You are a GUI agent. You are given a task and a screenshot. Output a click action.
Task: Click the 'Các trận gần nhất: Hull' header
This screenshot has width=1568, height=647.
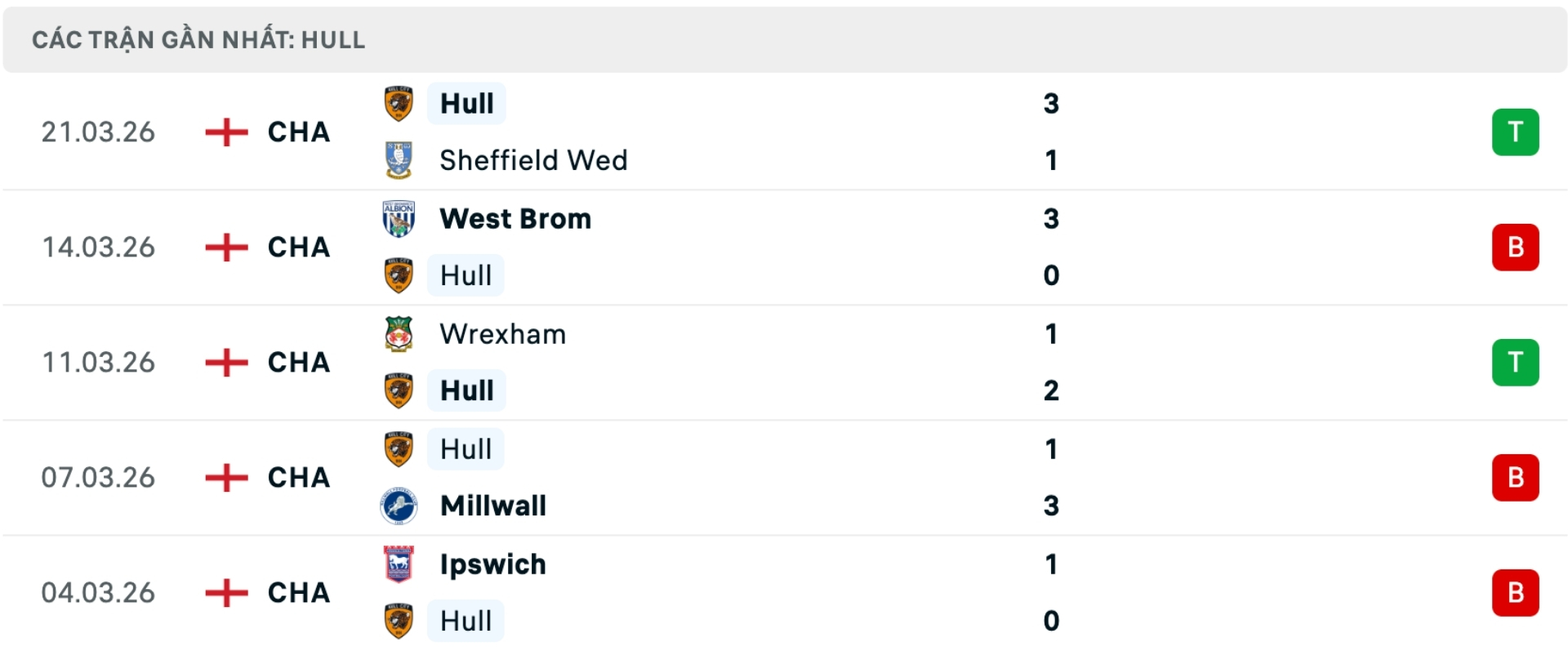[x=198, y=40]
